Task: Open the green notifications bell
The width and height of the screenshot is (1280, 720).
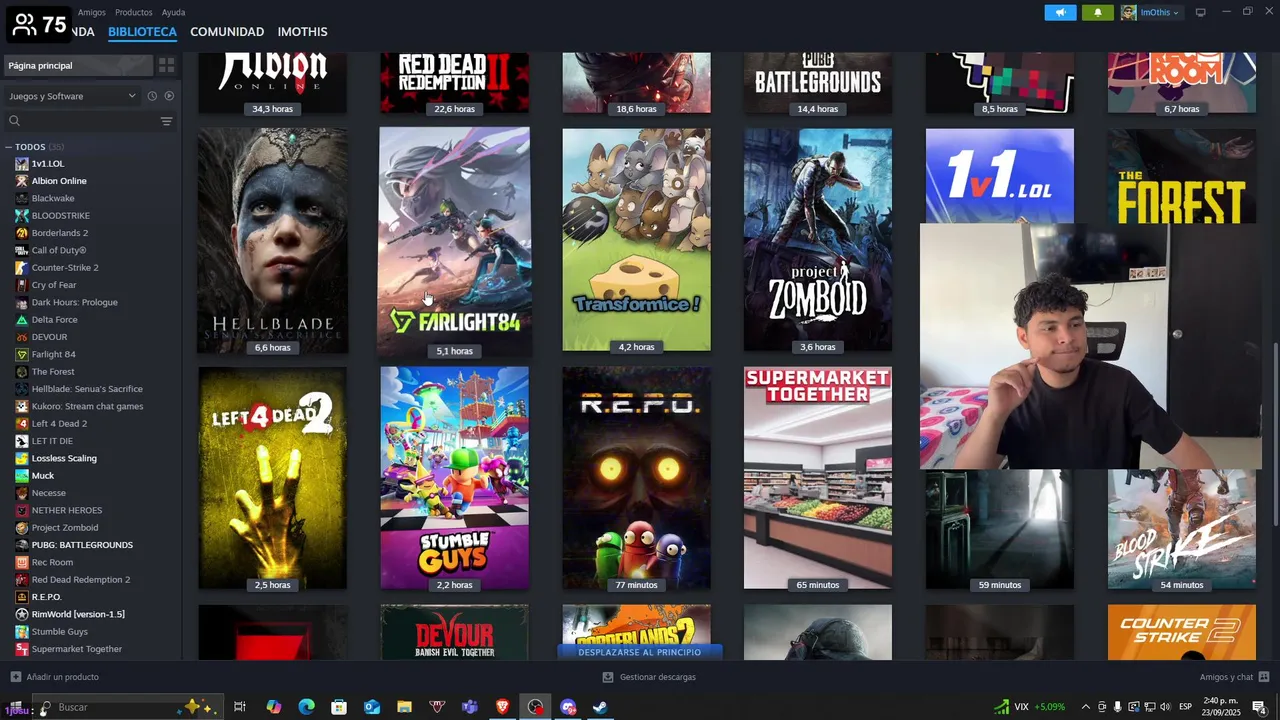Action: pyautogui.click(x=1097, y=12)
